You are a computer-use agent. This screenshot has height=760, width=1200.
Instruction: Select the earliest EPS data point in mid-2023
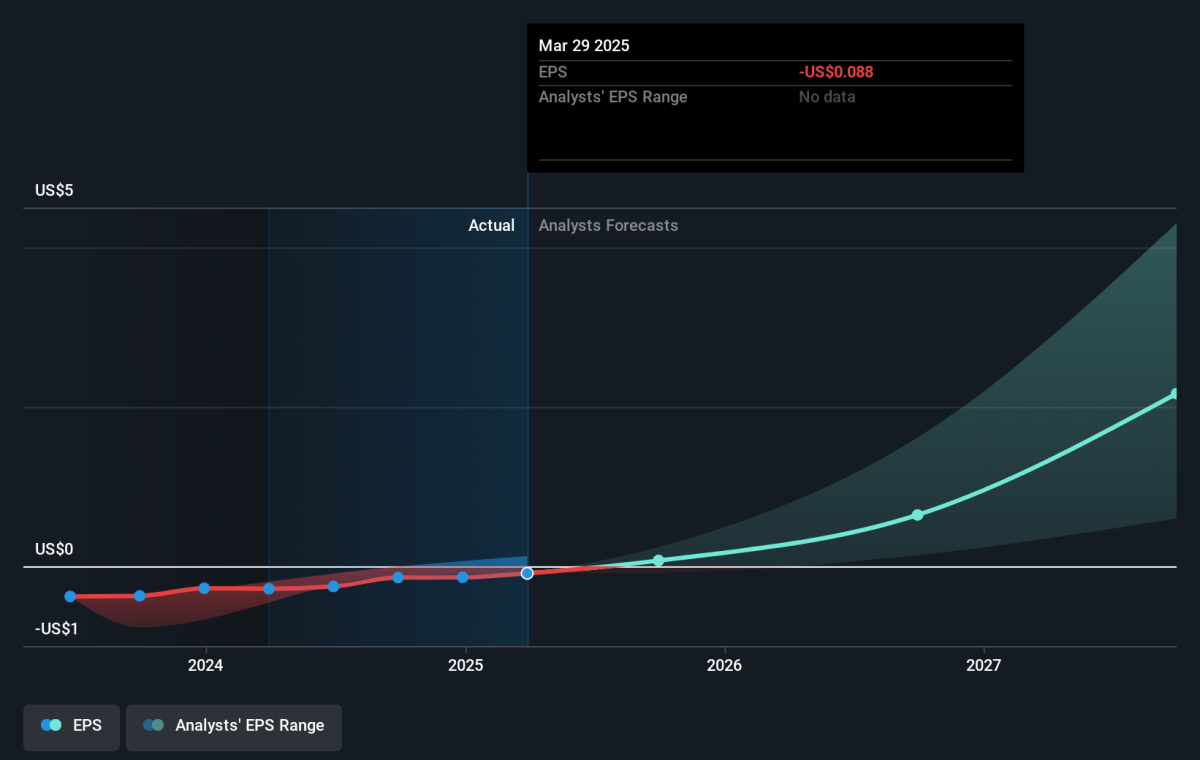tap(70, 596)
